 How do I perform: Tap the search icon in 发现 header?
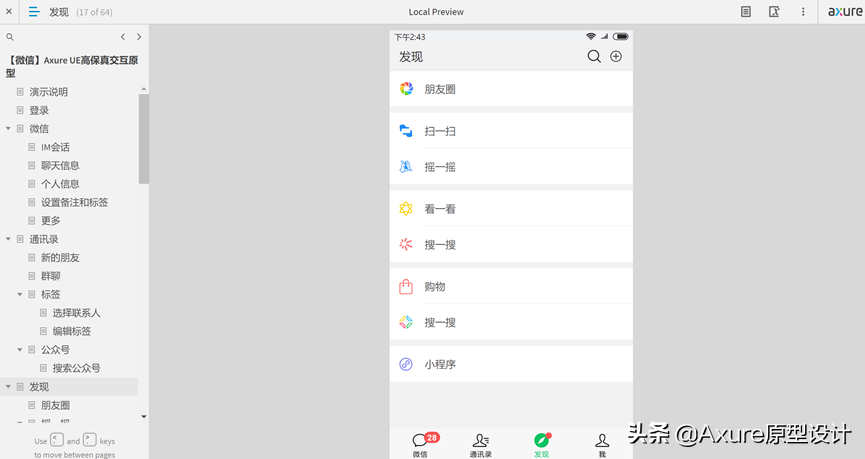[x=594, y=56]
